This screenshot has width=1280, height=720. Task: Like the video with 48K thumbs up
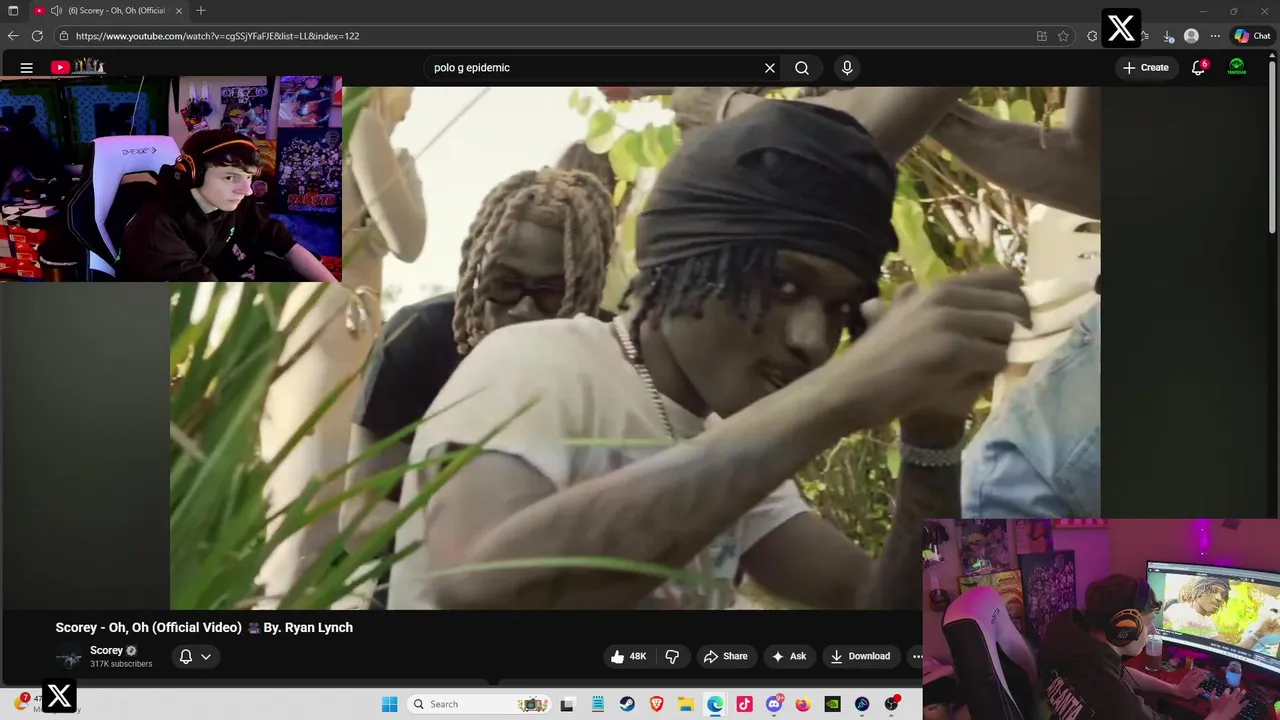point(629,657)
